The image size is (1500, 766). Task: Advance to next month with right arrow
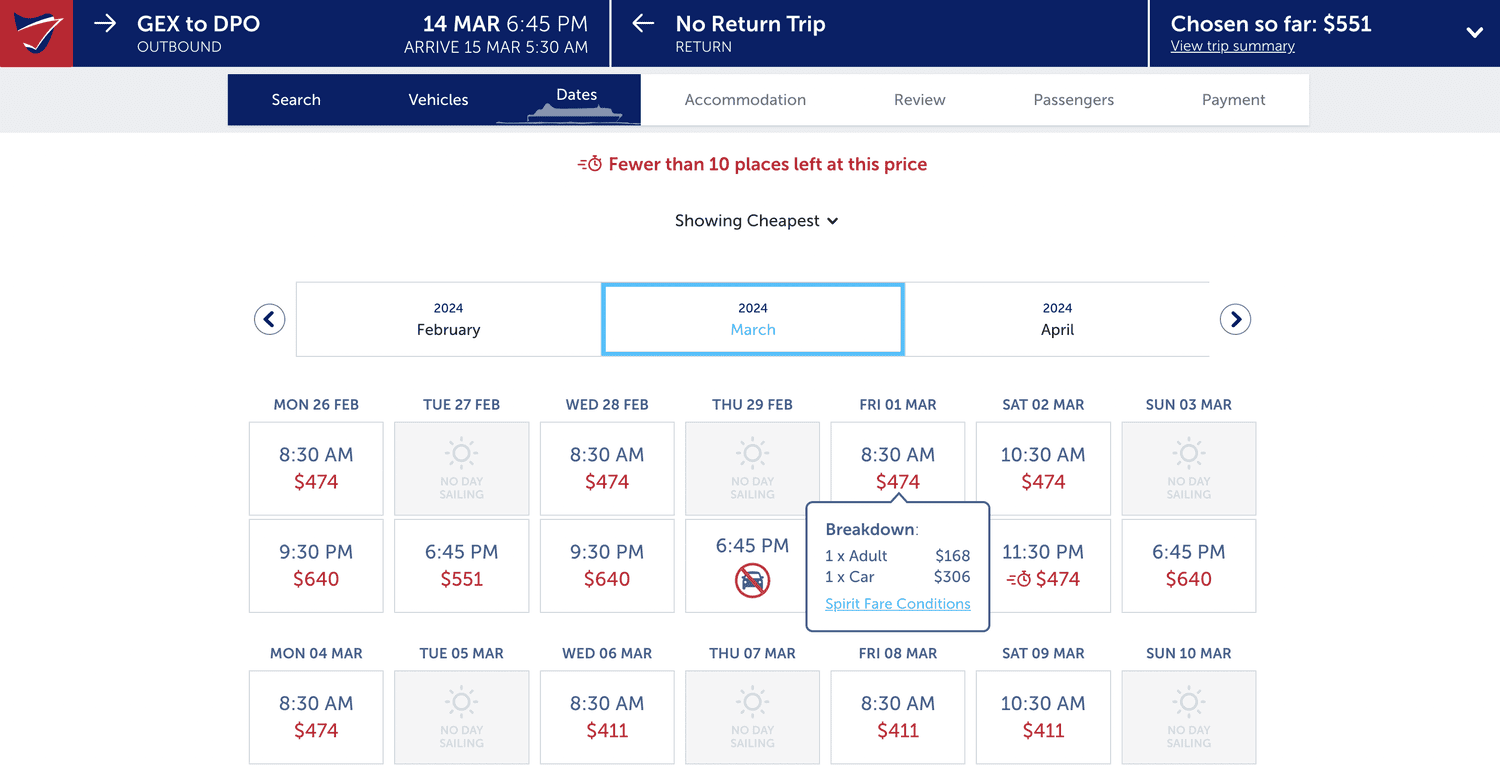[x=1236, y=319]
